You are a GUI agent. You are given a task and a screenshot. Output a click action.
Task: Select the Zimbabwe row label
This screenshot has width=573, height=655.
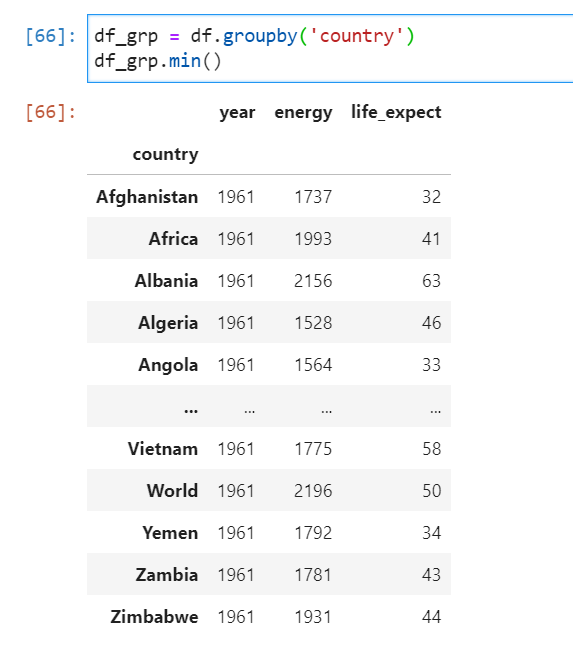click(x=154, y=617)
